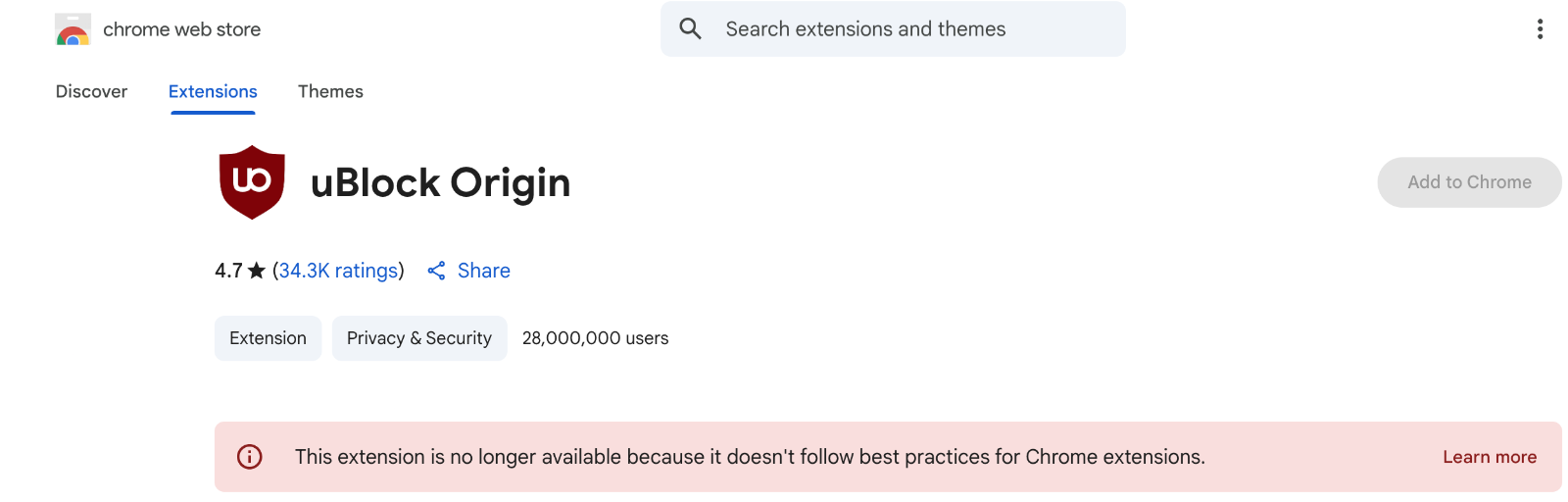
Task: Click the chrome web store title text
Action: coord(182,29)
